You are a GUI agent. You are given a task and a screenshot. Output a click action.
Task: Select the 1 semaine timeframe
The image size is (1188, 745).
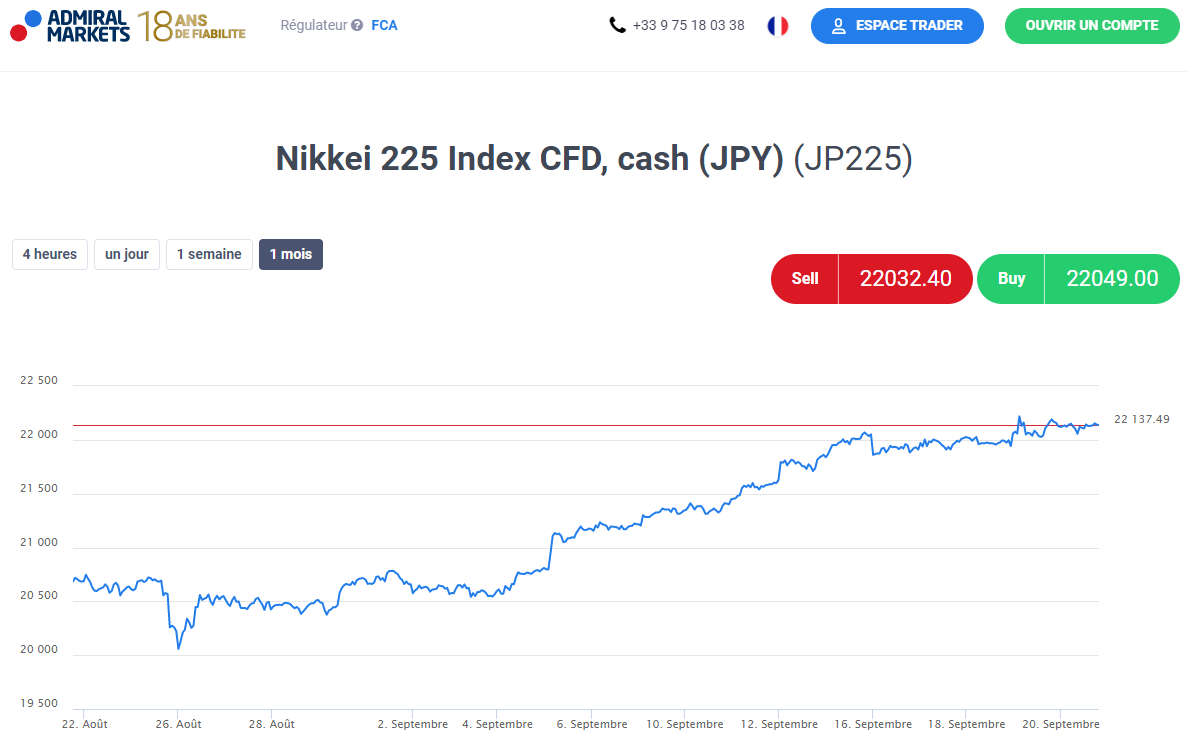[x=209, y=255]
